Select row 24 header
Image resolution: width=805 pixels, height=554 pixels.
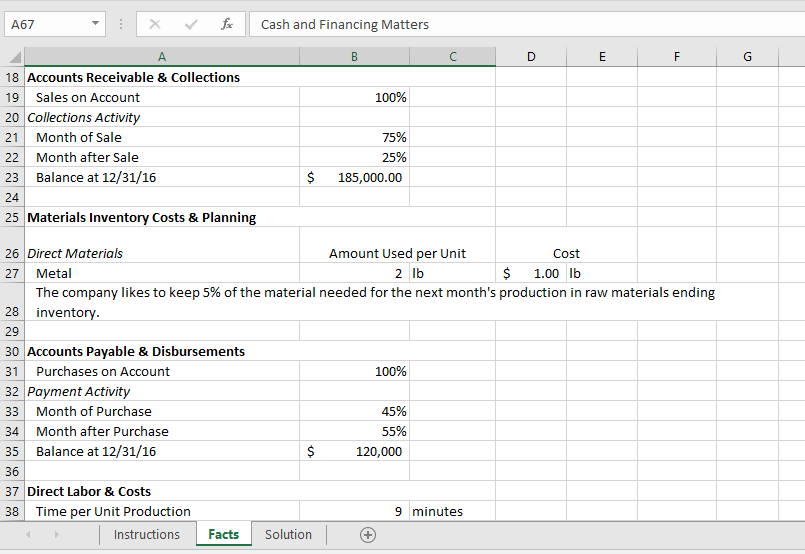(12, 197)
